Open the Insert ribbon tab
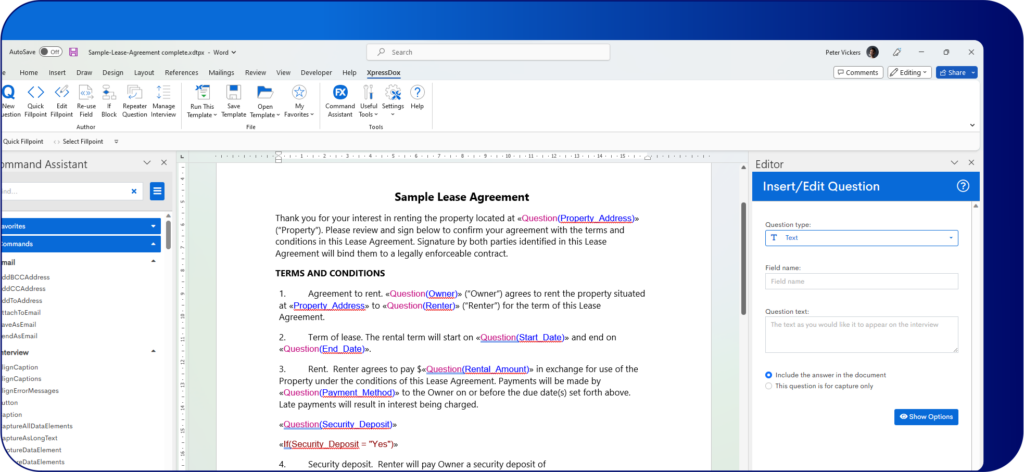Viewport: 1024px width, 472px height. [57, 72]
